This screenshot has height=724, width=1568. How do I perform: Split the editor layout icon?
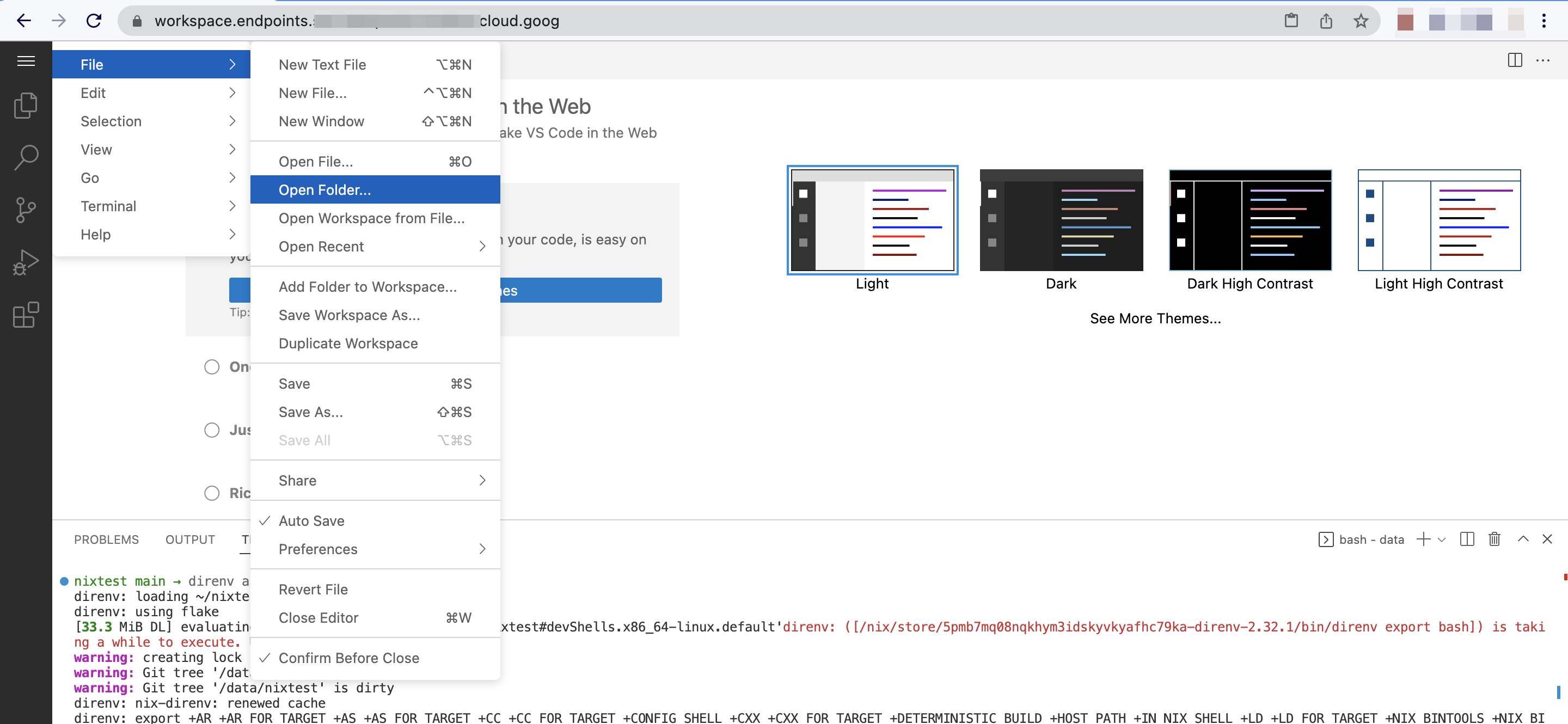[x=1515, y=60]
